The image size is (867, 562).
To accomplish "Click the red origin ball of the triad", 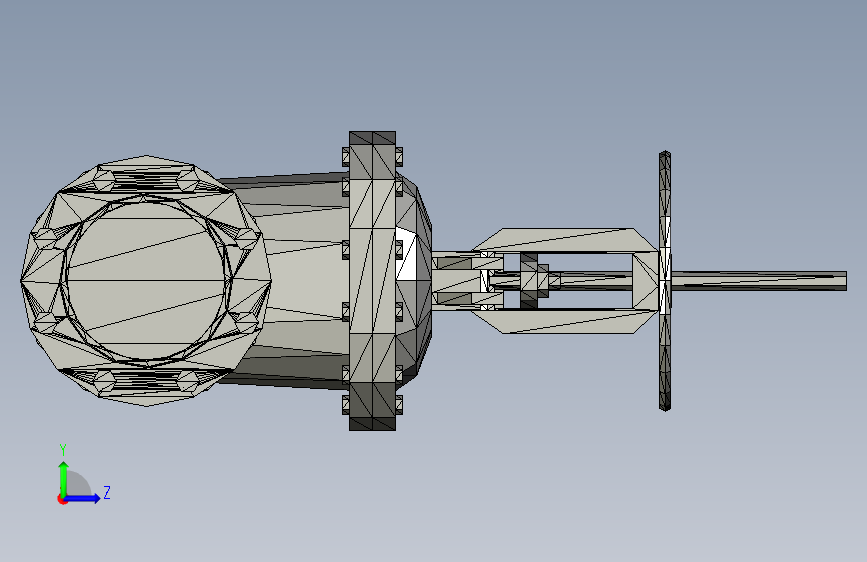I will pyautogui.click(x=62, y=499).
